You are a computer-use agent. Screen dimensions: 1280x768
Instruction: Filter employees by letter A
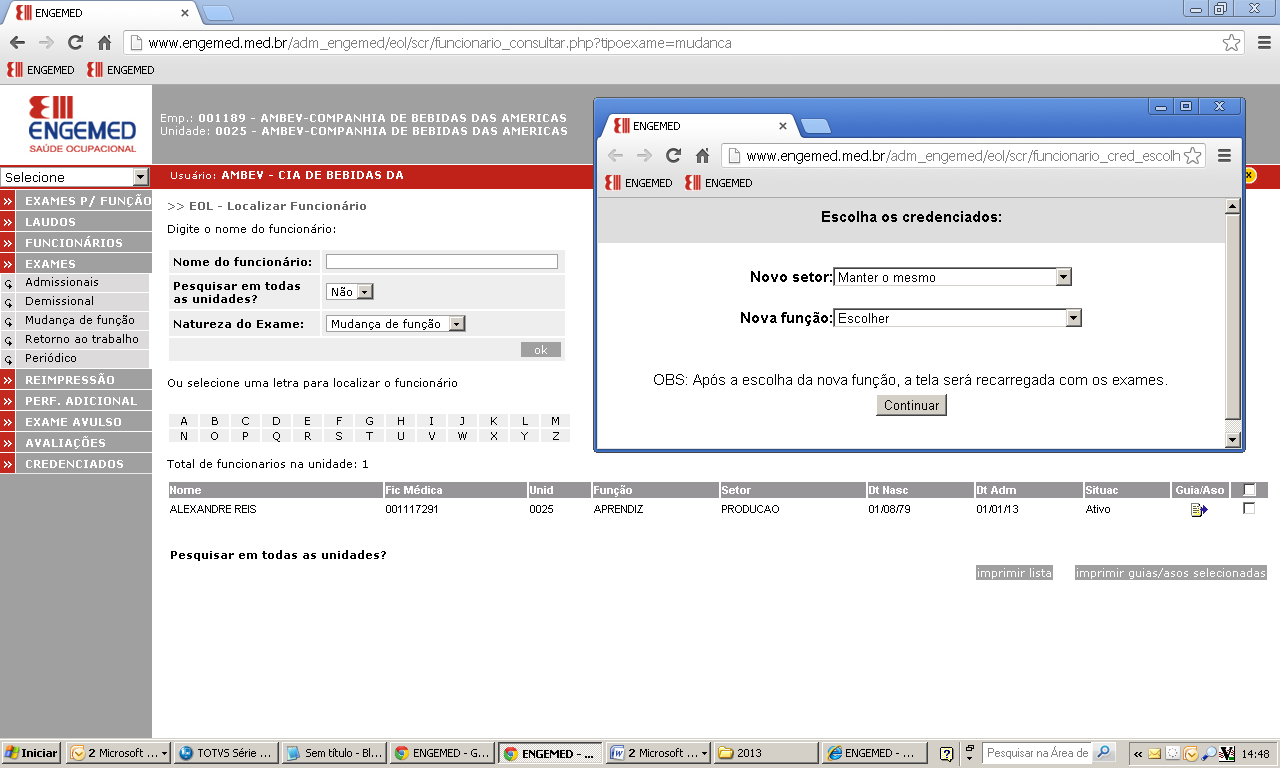coord(184,421)
